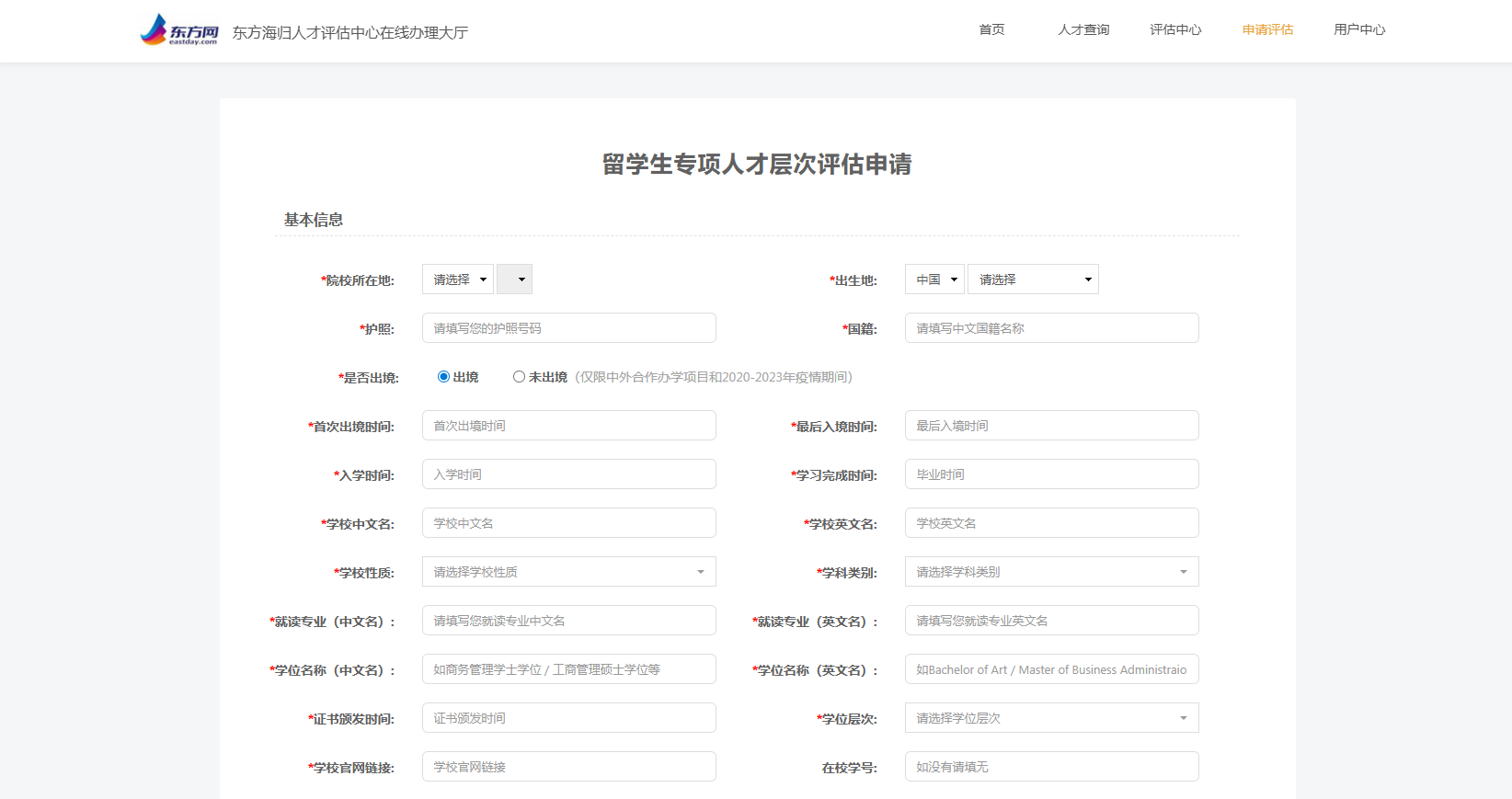1512x799 pixels.
Task: Open 评估中心 from the top menu
Action: [x=1175, y=29]
